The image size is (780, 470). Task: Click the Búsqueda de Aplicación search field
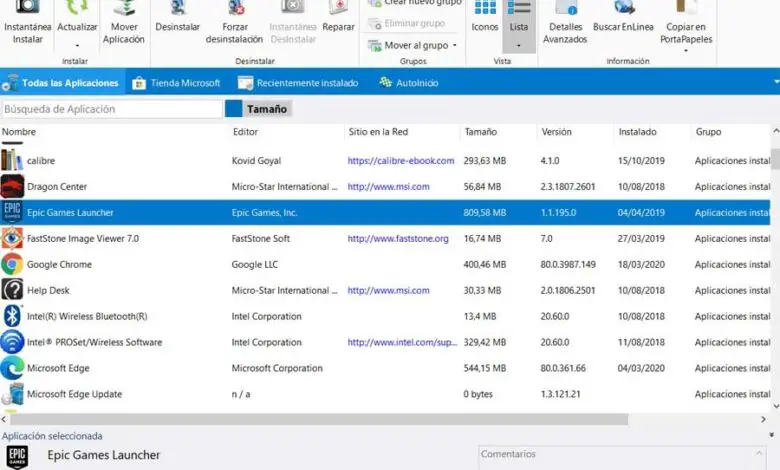click(x=111, y=109)
